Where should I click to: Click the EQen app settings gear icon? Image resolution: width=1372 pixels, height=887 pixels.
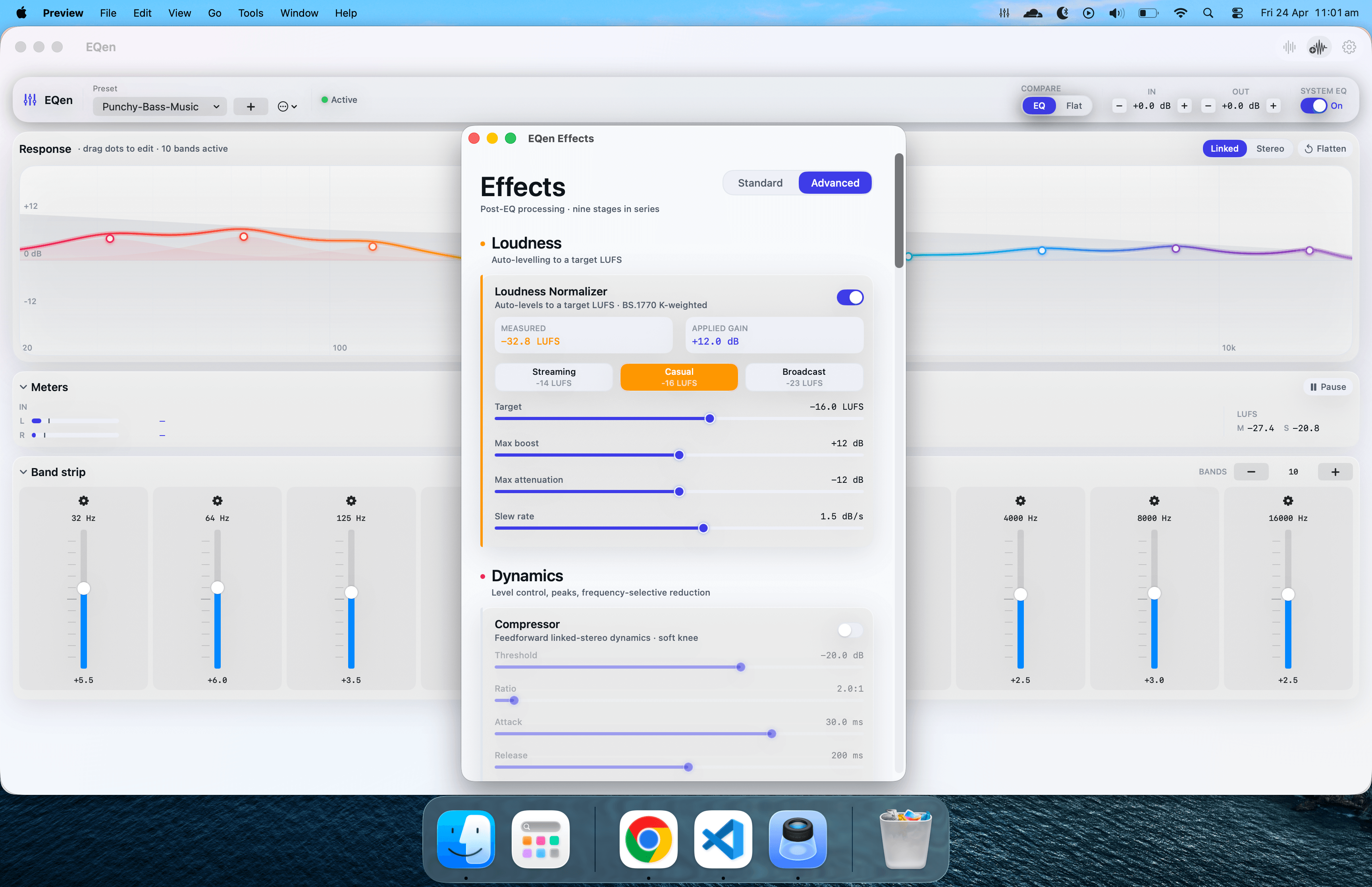click(x=1349, y=47)
